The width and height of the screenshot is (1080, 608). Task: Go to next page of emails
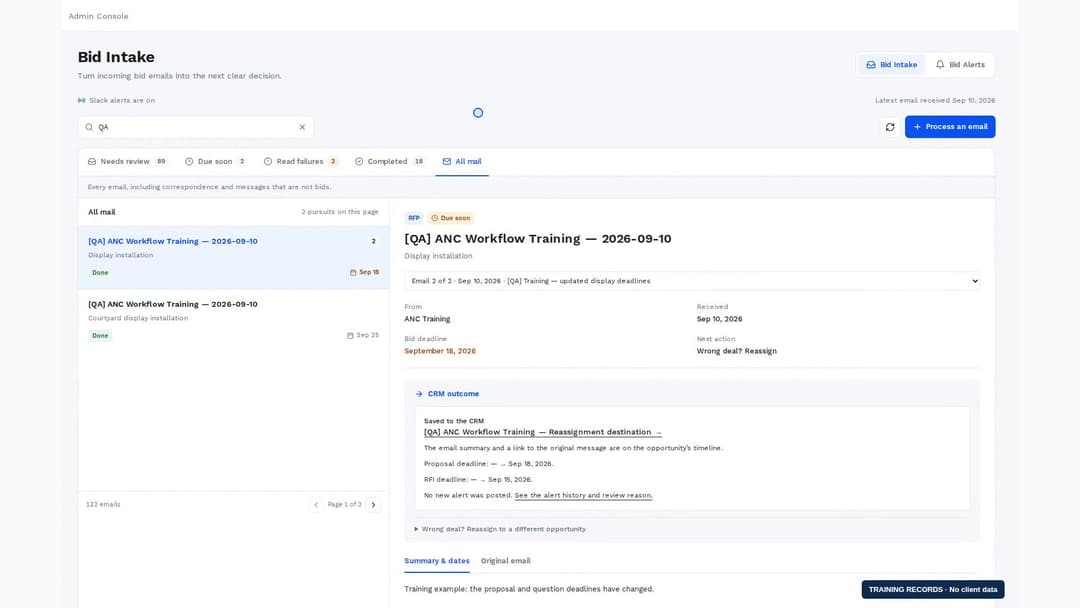(x=373, y=505)
